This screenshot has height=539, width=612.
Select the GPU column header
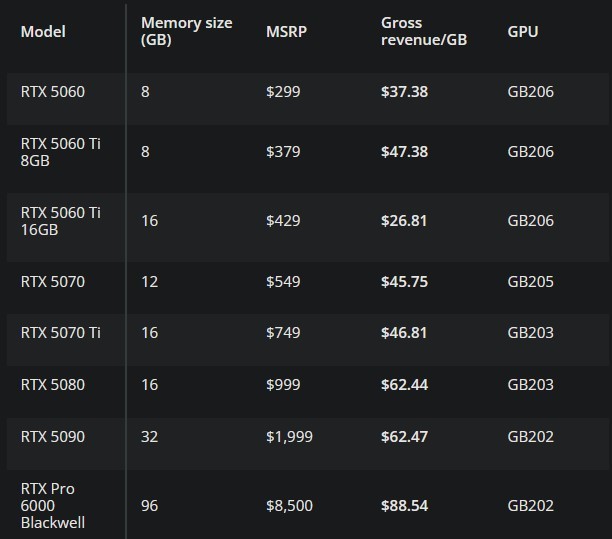(x=523, y=32)
